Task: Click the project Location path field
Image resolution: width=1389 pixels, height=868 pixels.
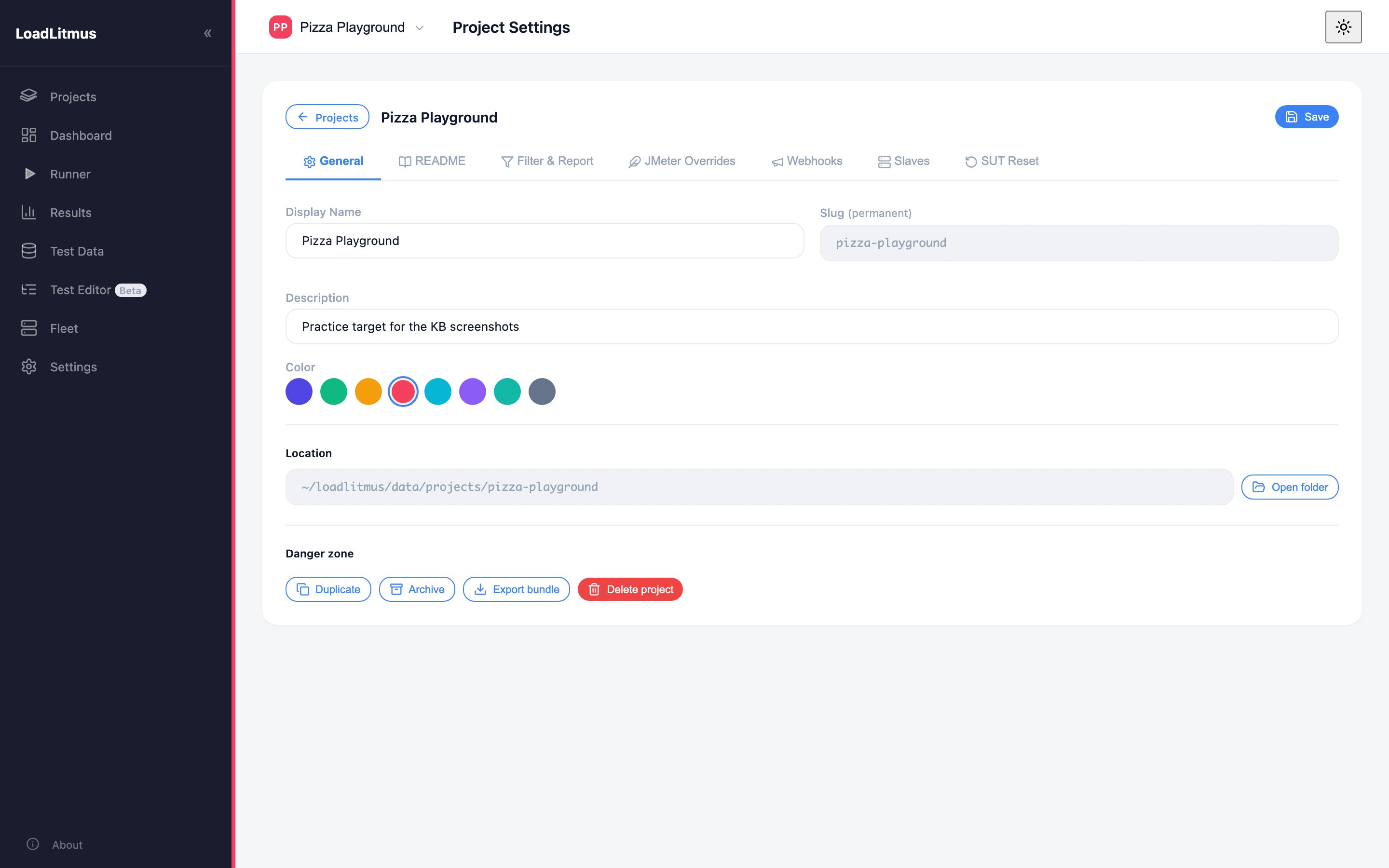Action: tap(759, 487)
